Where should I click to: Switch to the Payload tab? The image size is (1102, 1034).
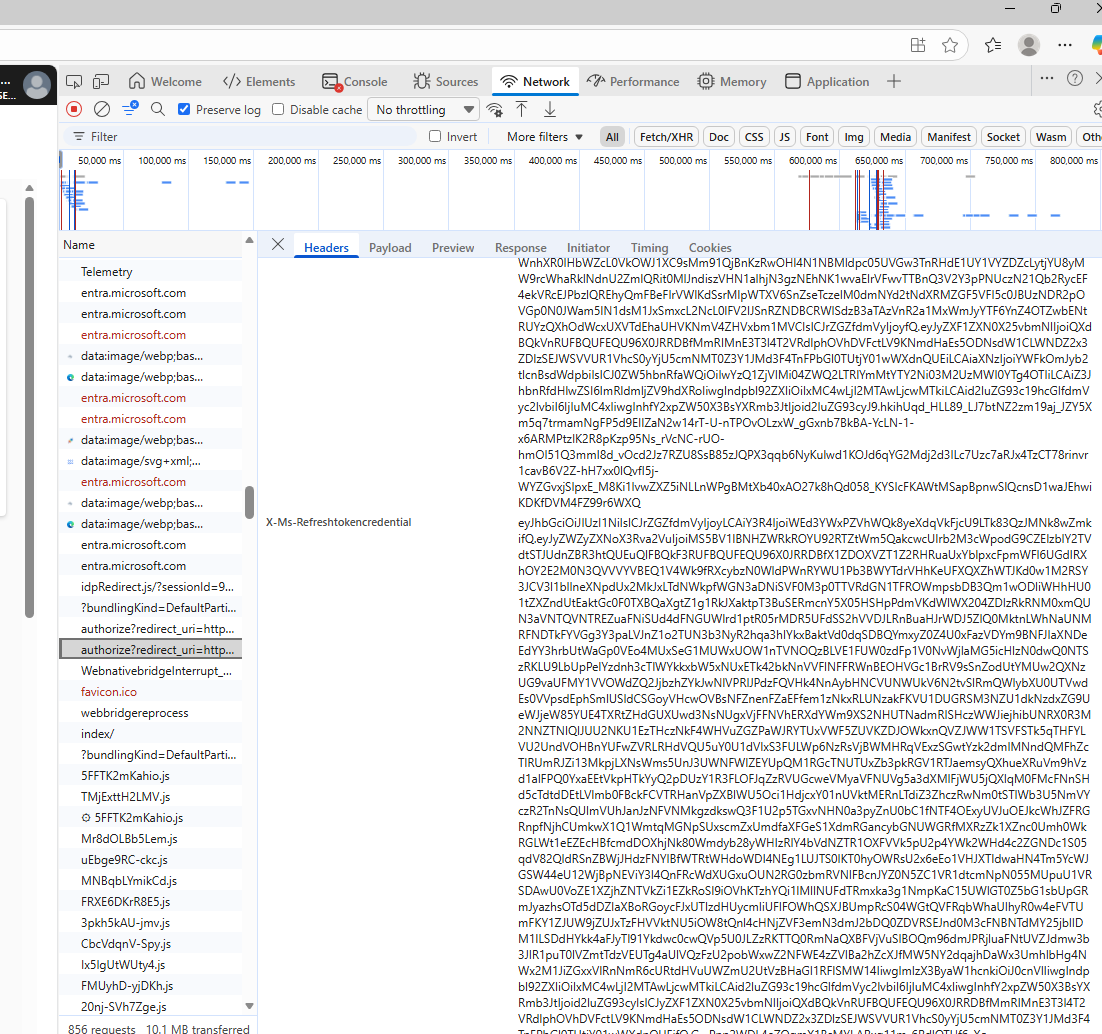390,248
